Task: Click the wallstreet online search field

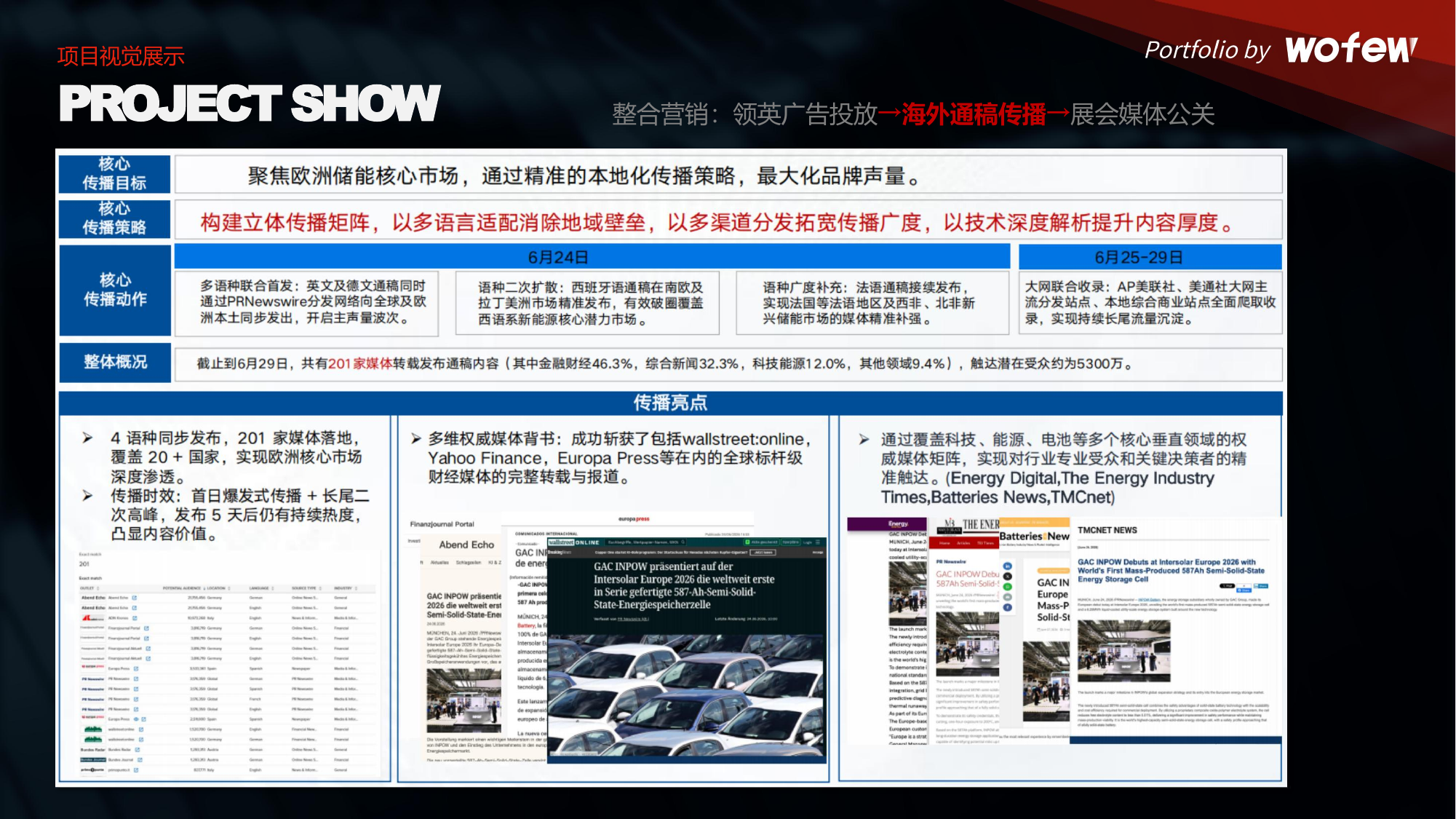Action: pyautogui.click(x=645, y=542)
